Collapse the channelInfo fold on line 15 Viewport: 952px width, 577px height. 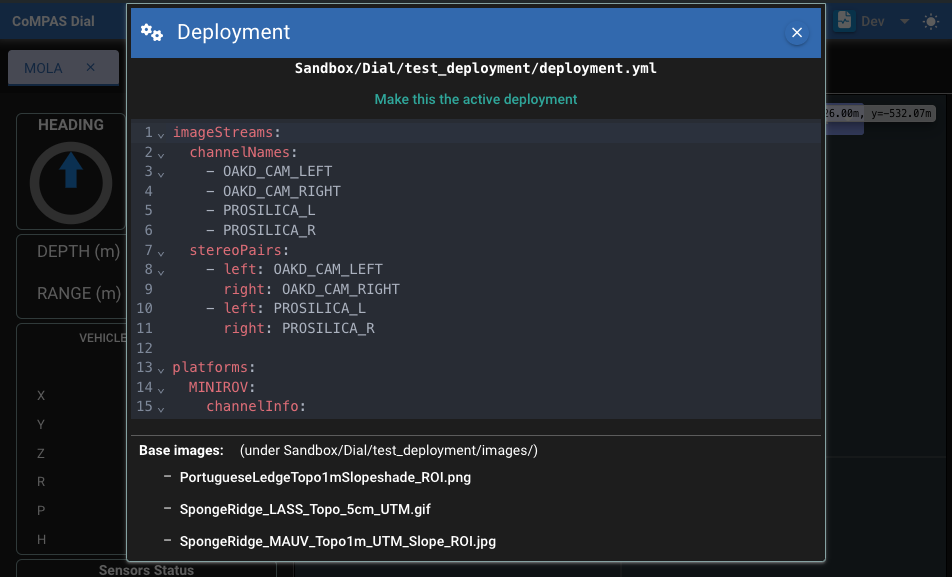pyautogui.click(x=161, y=407)
